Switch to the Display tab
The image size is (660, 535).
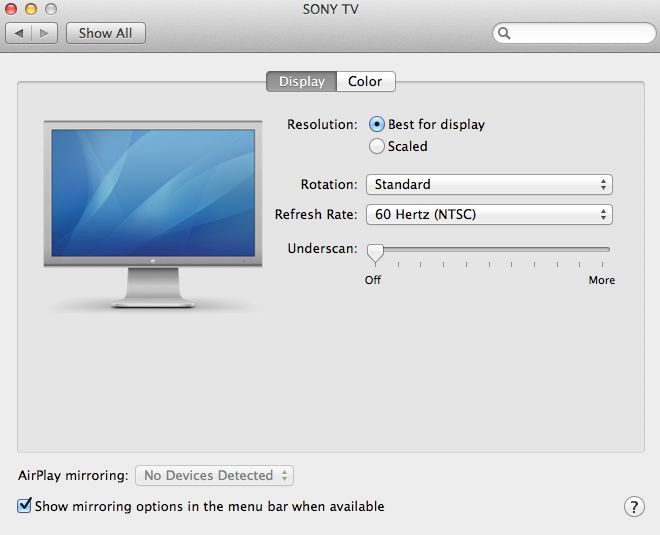tap(301, 81)
